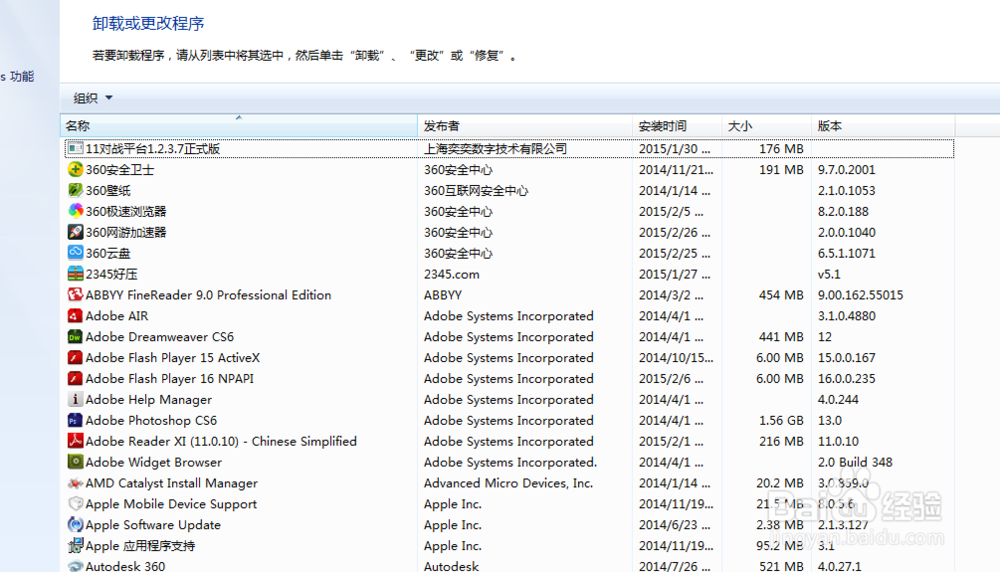
Task: Click the AMD Catalyst Install Manager icon
Action: (75, 483)
